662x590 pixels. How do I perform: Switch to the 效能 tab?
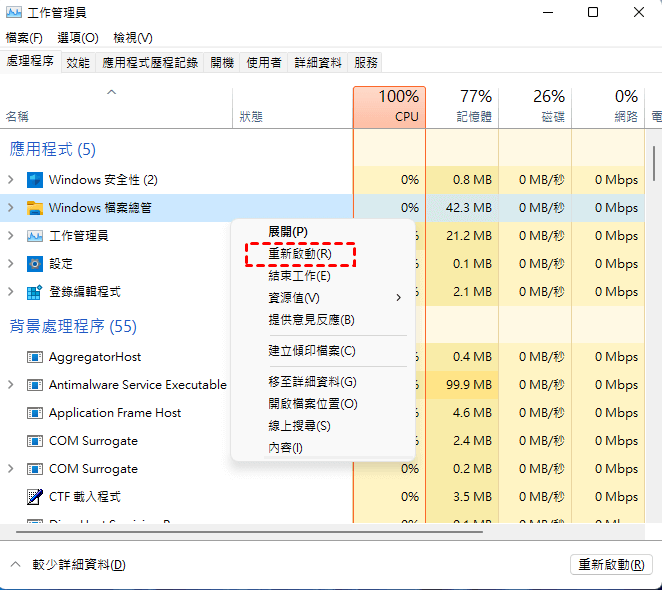[78, 62]
